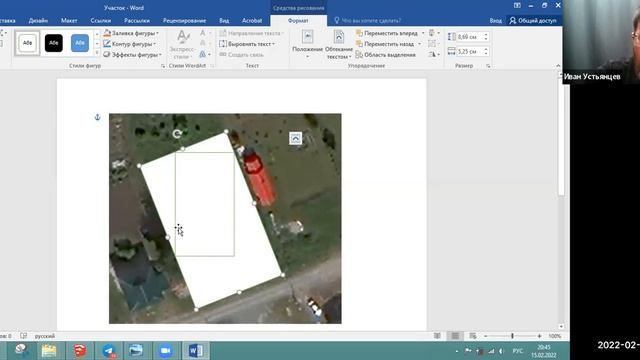
Task: Click the spelling check status icon
Action: [x=24, y=336]
